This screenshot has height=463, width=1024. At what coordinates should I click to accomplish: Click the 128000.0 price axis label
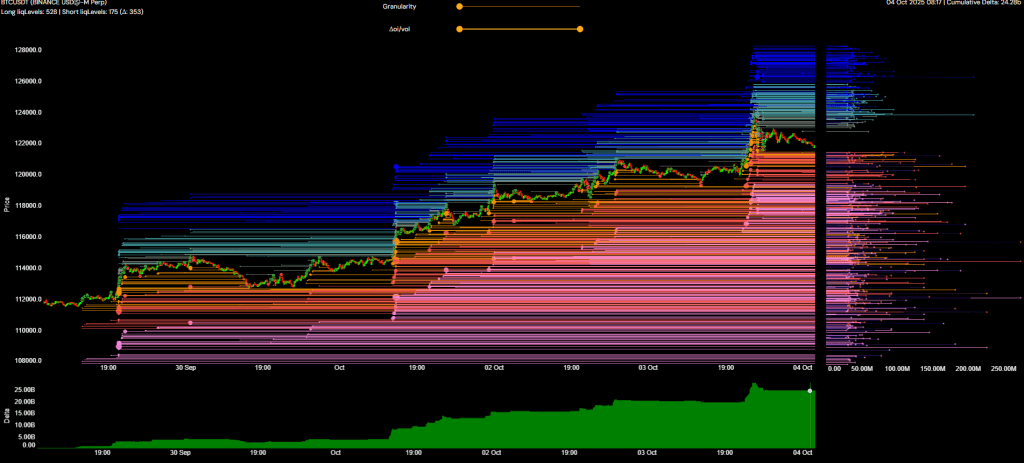pyautogui.click(x=26, y=50)
